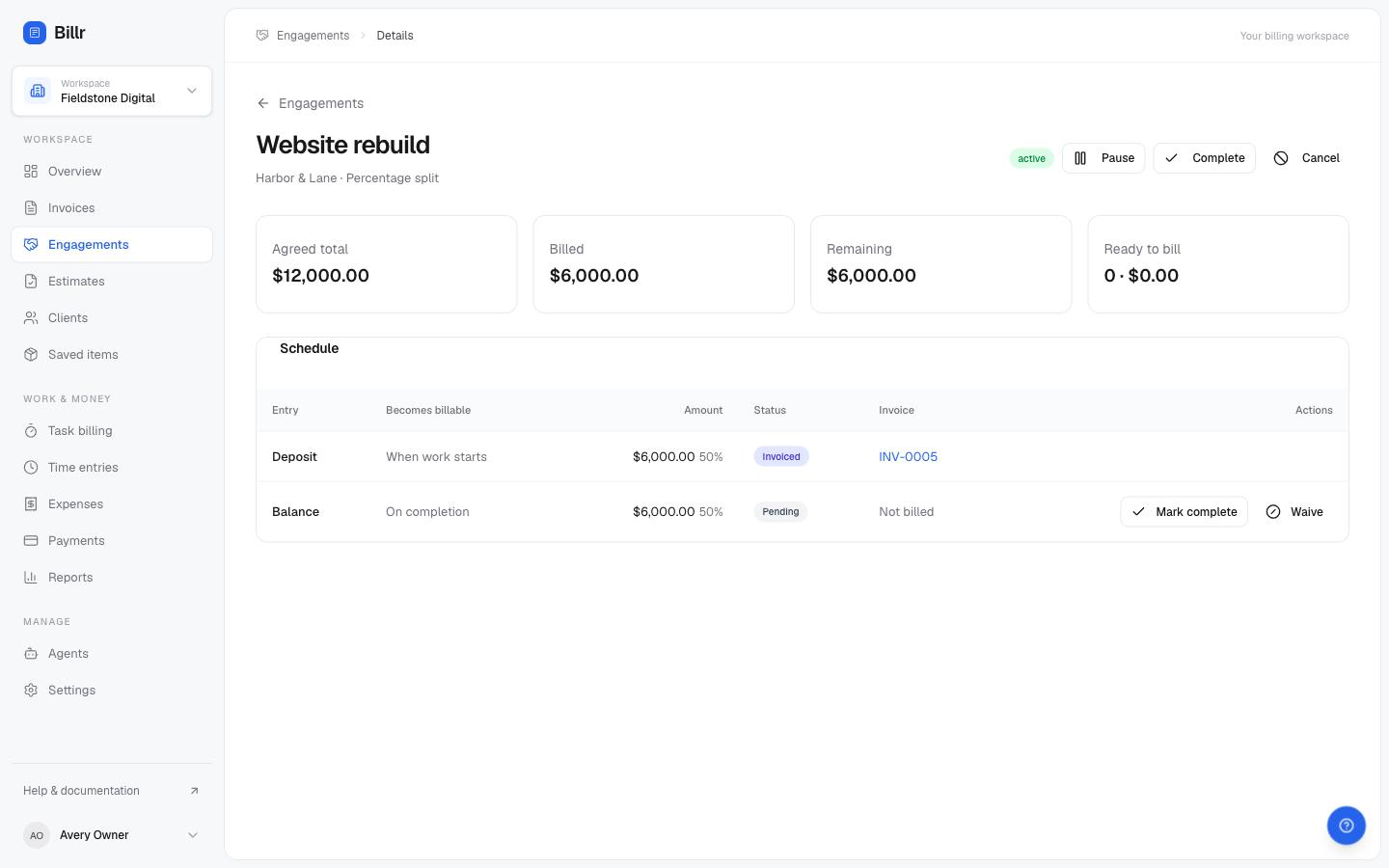Pause the Website rebuild engagement
This screenshot has width=1389, height=868.
(1103, 158)
